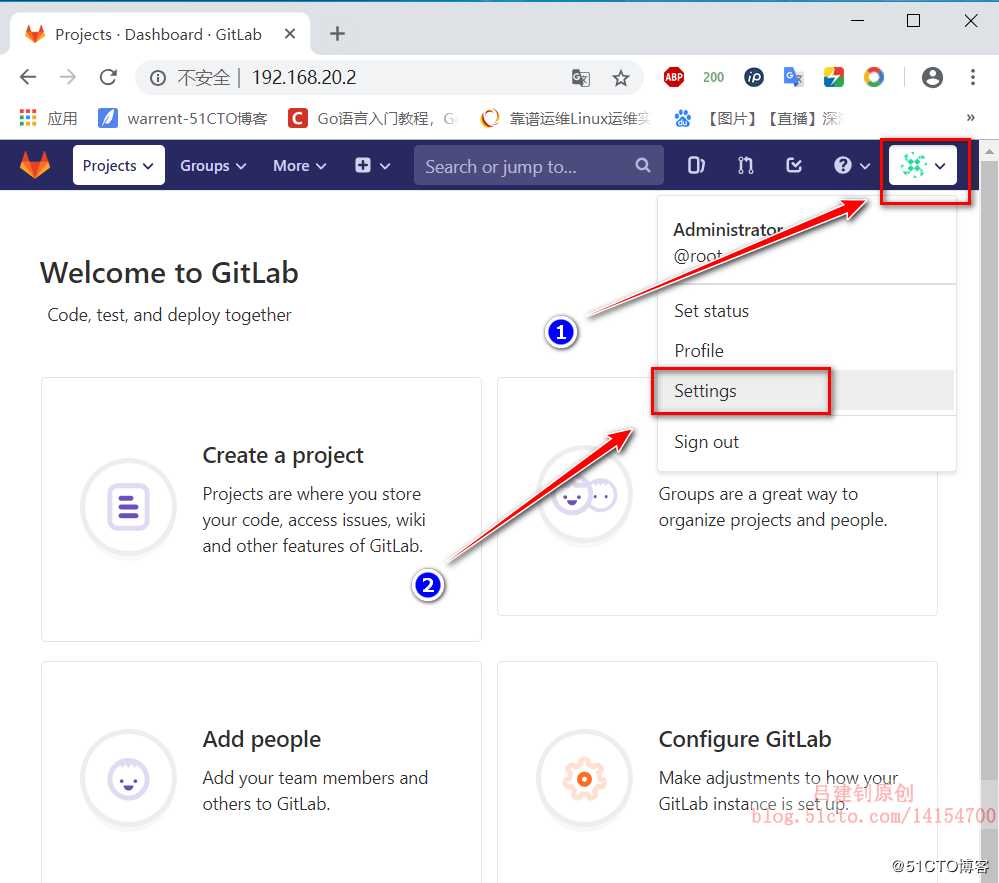Open the Add people card
The width and height of the screenshot is (999, 883).
[x=261, y=772]
